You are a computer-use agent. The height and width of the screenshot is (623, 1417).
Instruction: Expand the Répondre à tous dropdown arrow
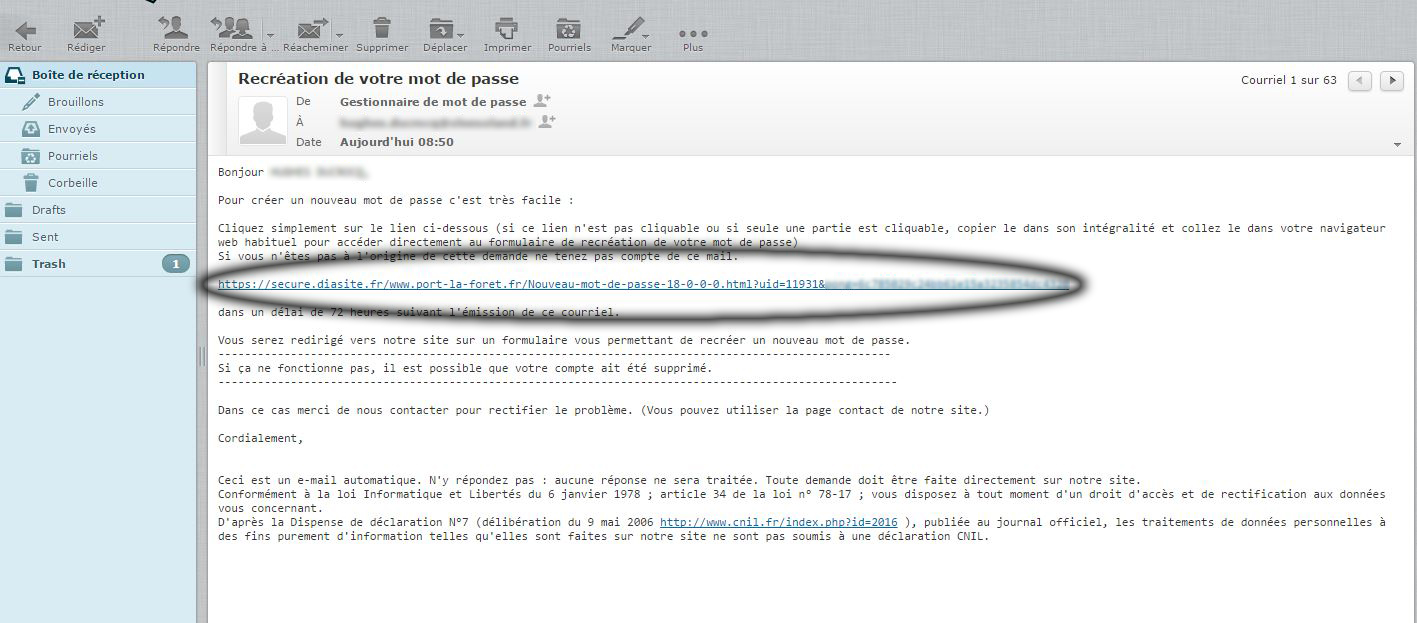tap(270, 33)
